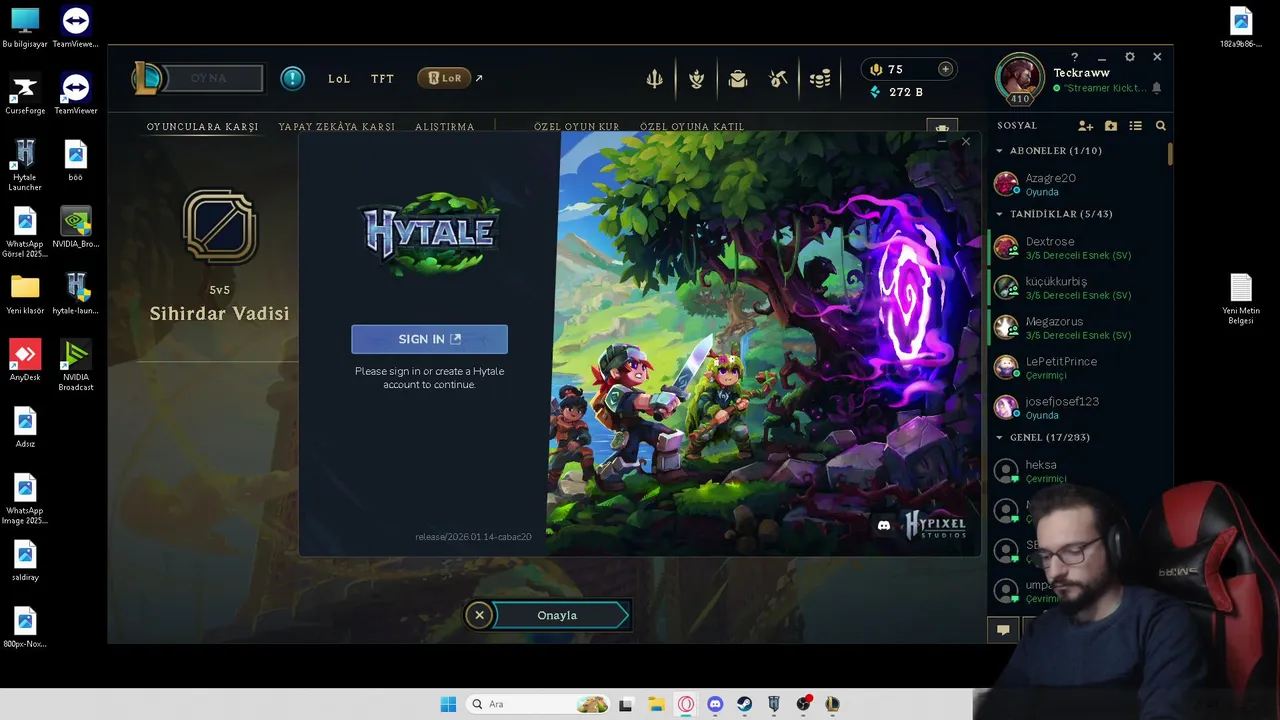Select the Yeni klasör desktop folder
1280x720 pixels.
tap(25, 294)
